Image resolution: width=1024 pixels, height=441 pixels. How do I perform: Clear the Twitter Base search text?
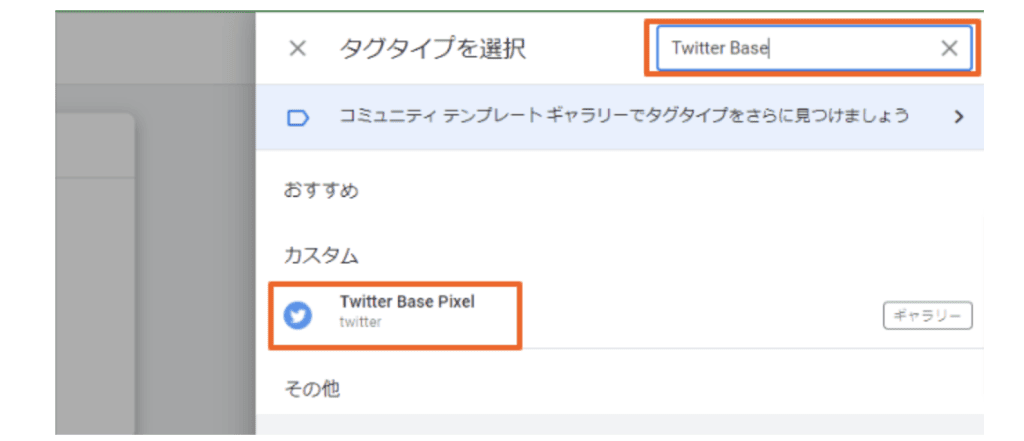point(949,48)
